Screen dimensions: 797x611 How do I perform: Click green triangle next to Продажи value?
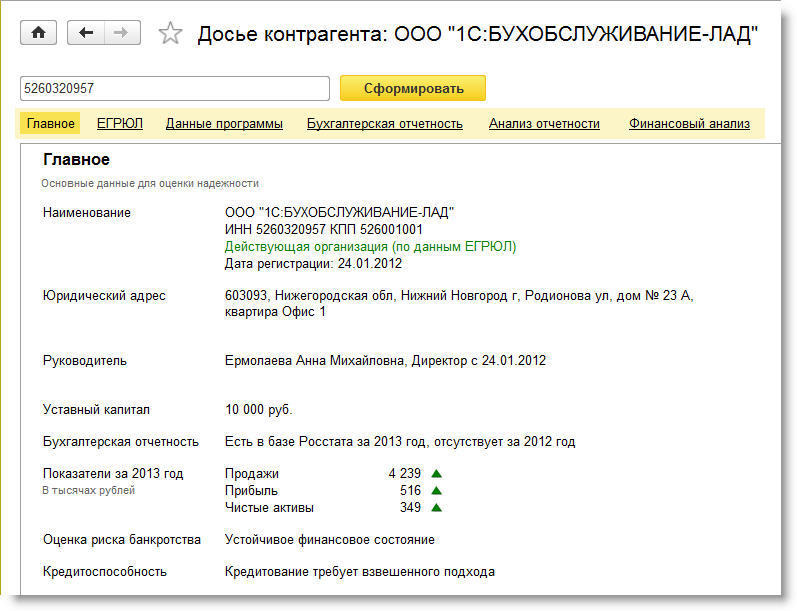[x=436, y=473]
